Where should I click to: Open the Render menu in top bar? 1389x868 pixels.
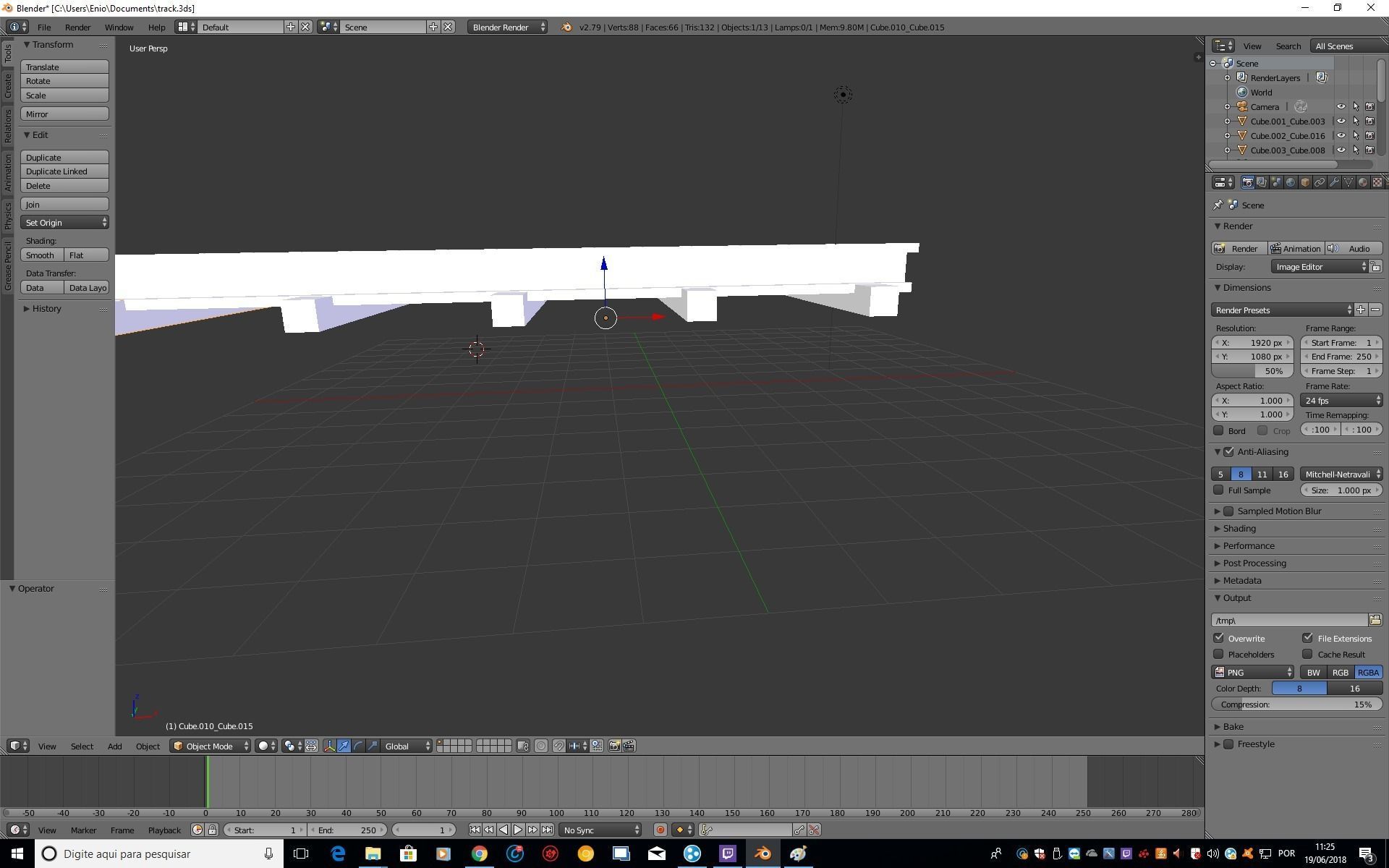77,27
